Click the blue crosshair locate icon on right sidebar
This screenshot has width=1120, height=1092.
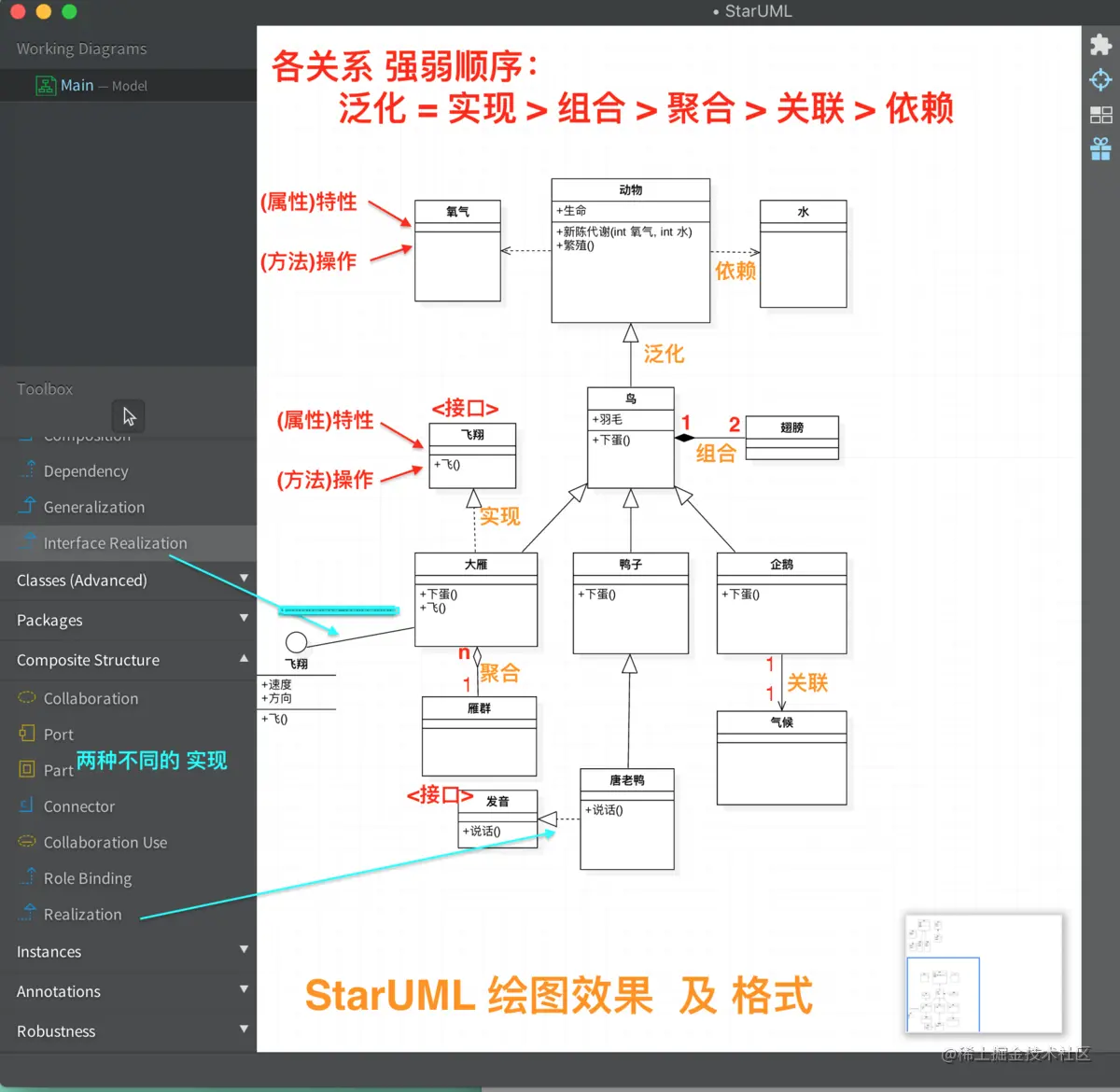pyautogui.click(x=1100, y=79)
